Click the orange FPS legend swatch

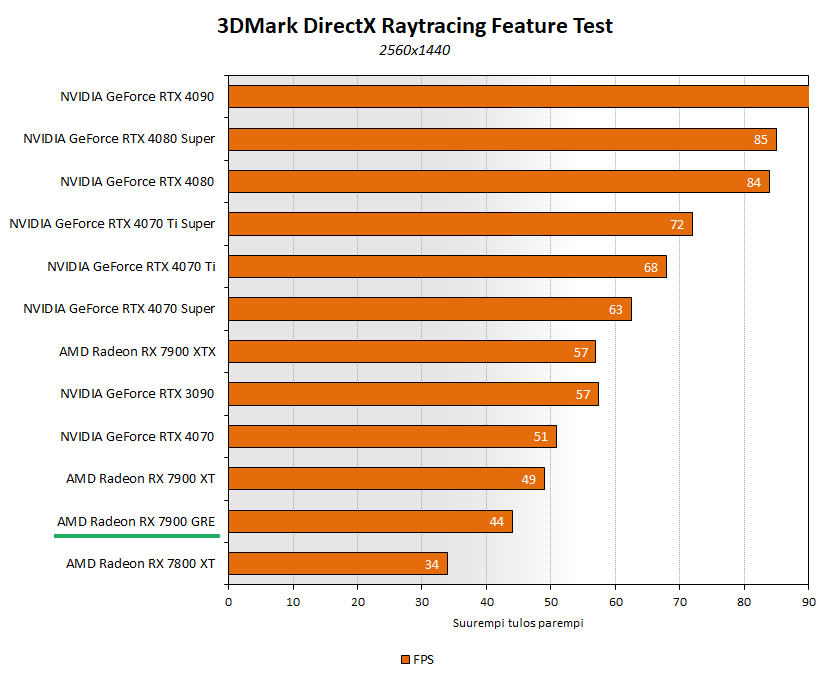coord(405,660)
